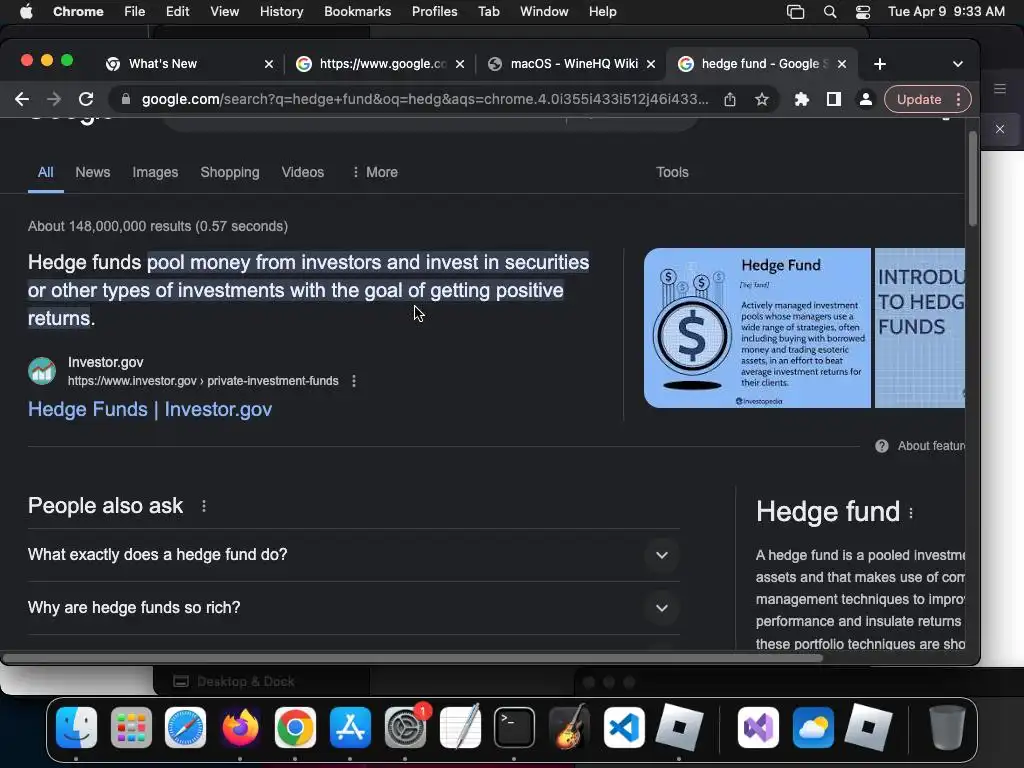Open the More search filters dropdown
The image size is (1024, 768).
click(374, 172)
